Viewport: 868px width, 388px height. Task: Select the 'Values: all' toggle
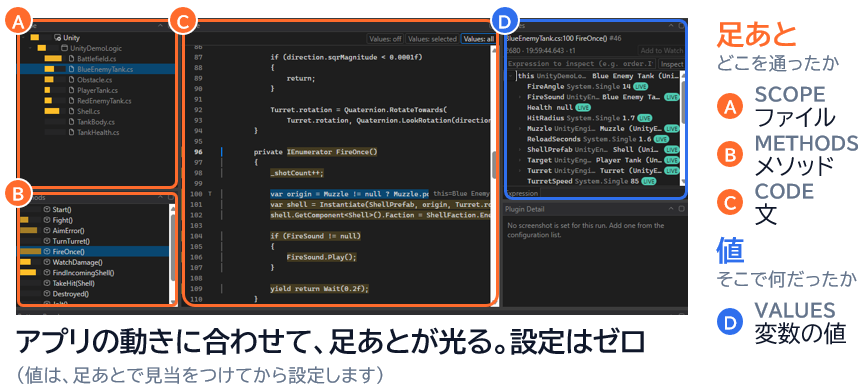(479, 39)
